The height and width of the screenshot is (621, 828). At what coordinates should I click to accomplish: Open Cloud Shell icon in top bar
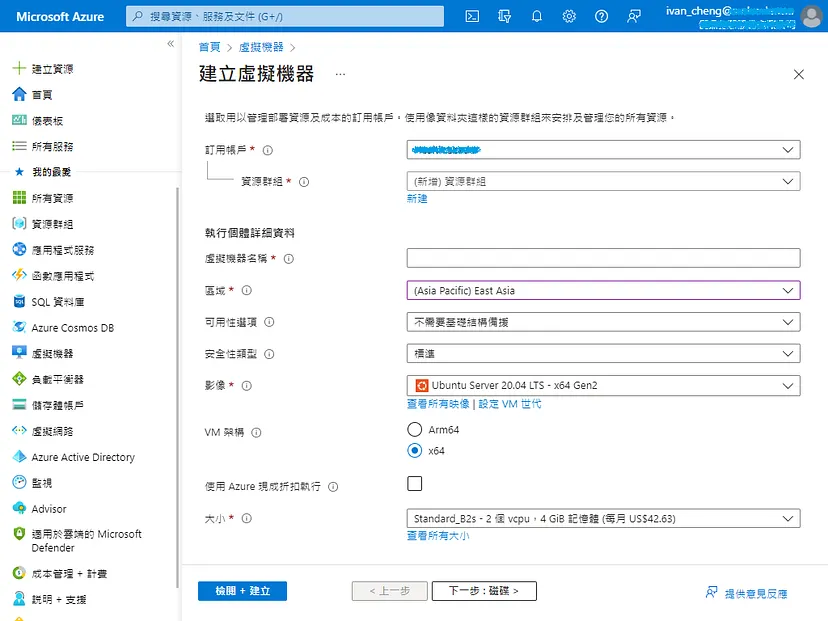[x=472, y=16]
